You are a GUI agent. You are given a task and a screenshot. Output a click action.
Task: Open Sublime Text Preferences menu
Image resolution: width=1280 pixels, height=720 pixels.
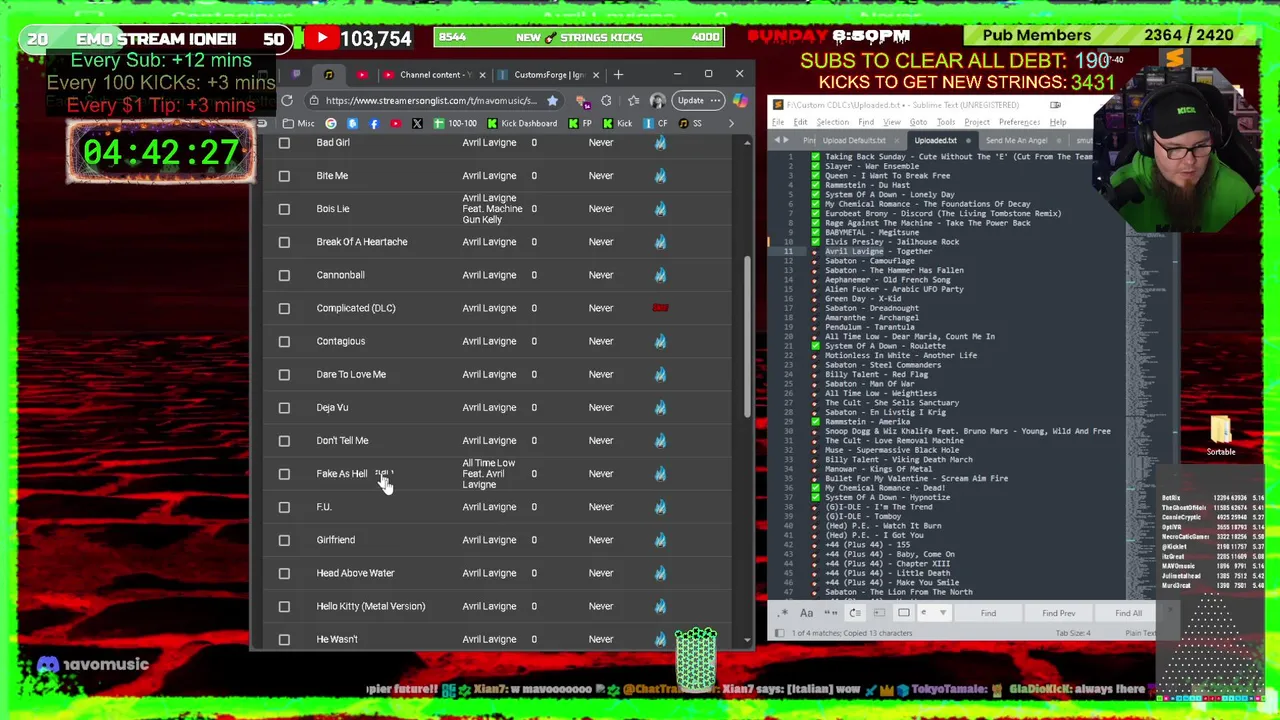coord(1019,122)
